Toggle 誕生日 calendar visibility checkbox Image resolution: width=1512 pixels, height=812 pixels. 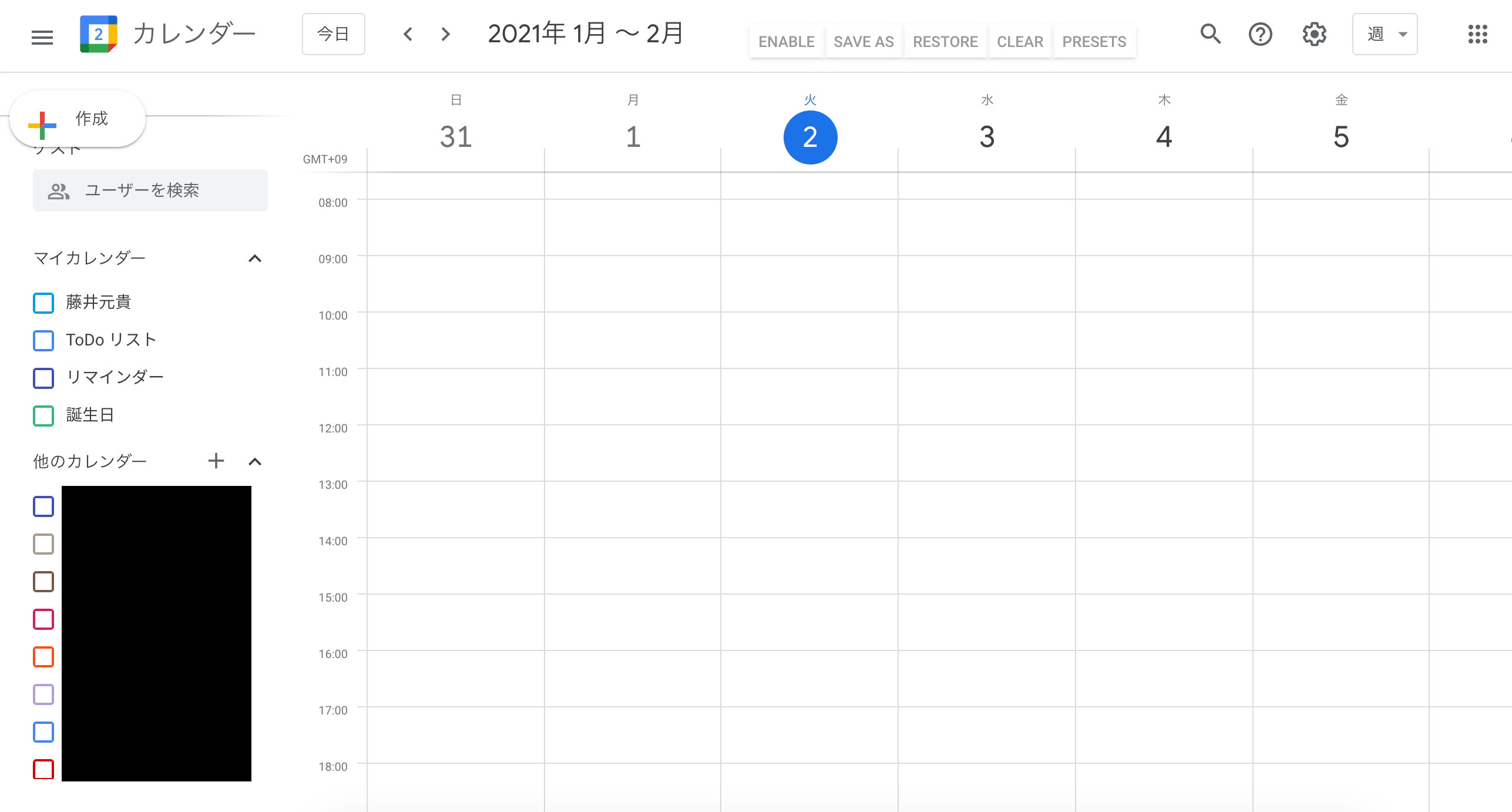pyautogui.click(x=44, y=414)
